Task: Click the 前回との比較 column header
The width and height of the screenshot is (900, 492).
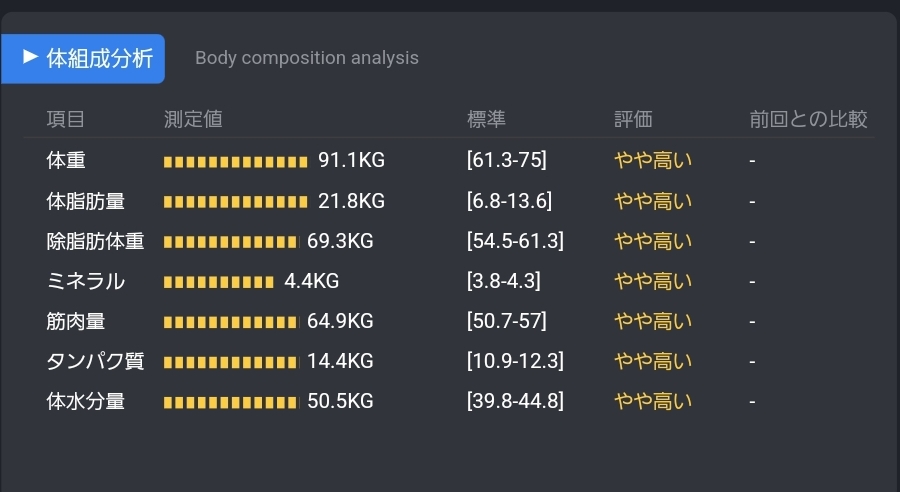Action: point(808,119)
